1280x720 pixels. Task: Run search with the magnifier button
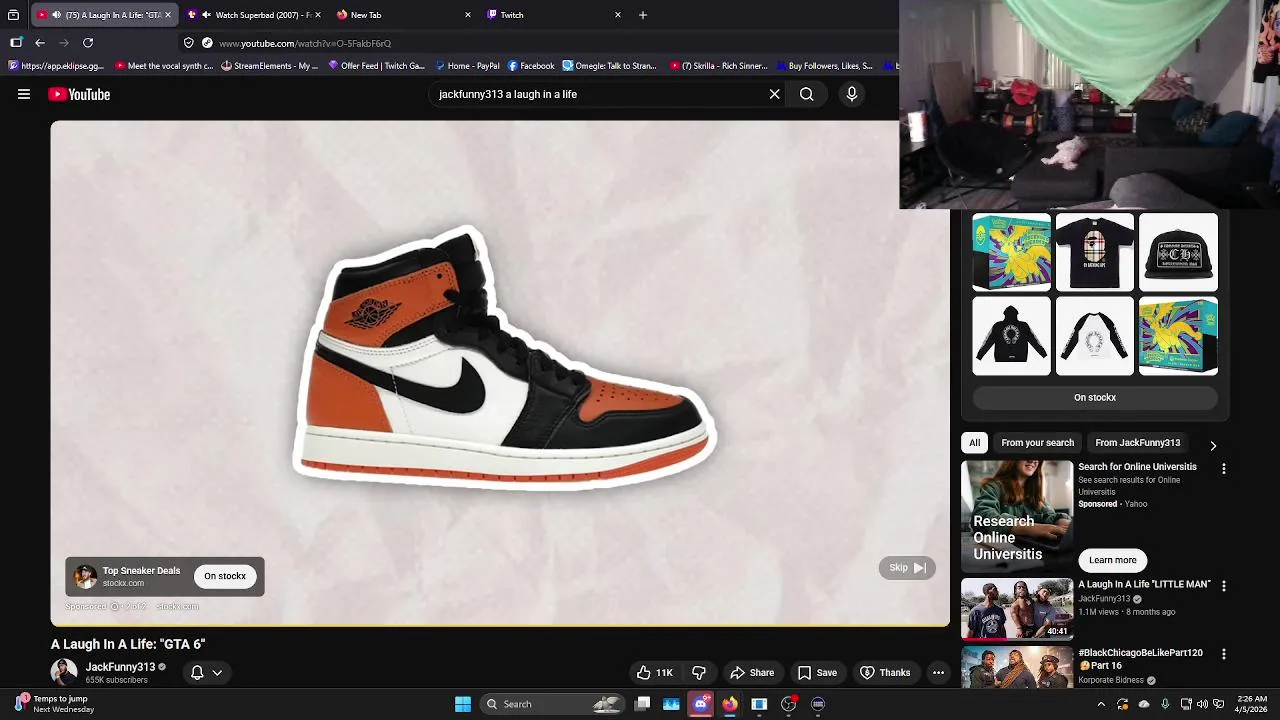point(806,94)
